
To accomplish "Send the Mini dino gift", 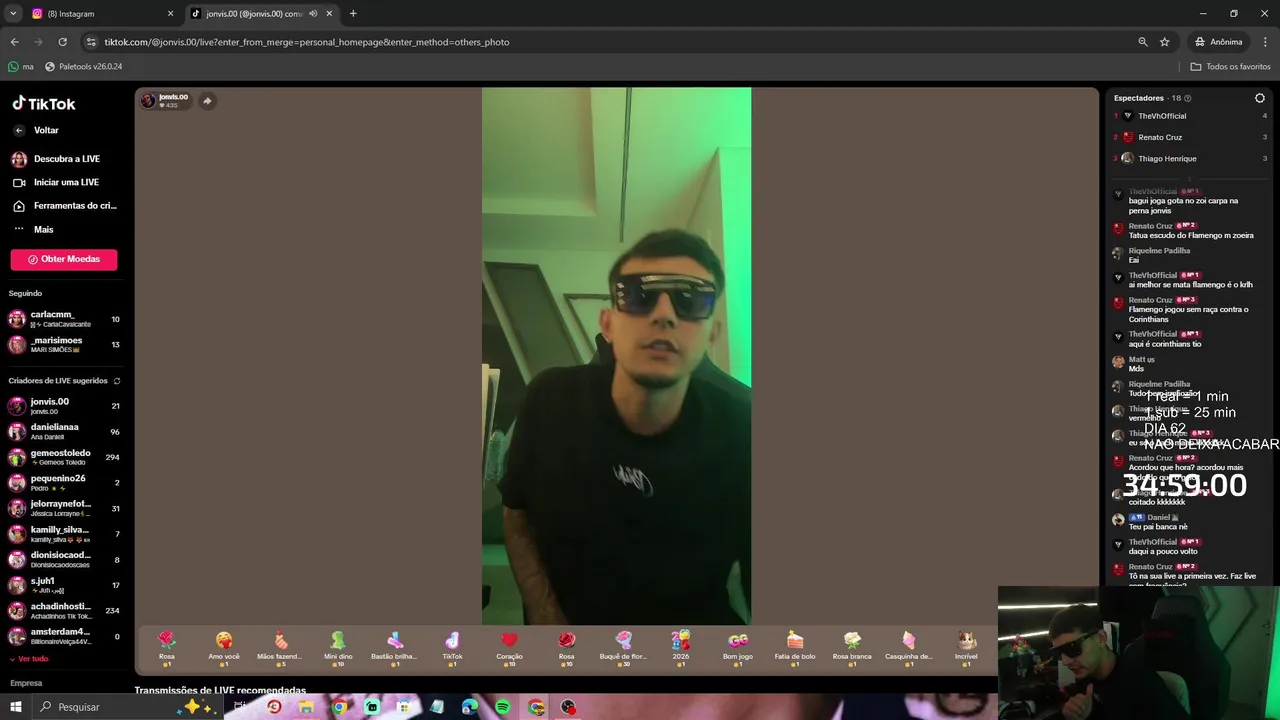I will pos(338,648).
